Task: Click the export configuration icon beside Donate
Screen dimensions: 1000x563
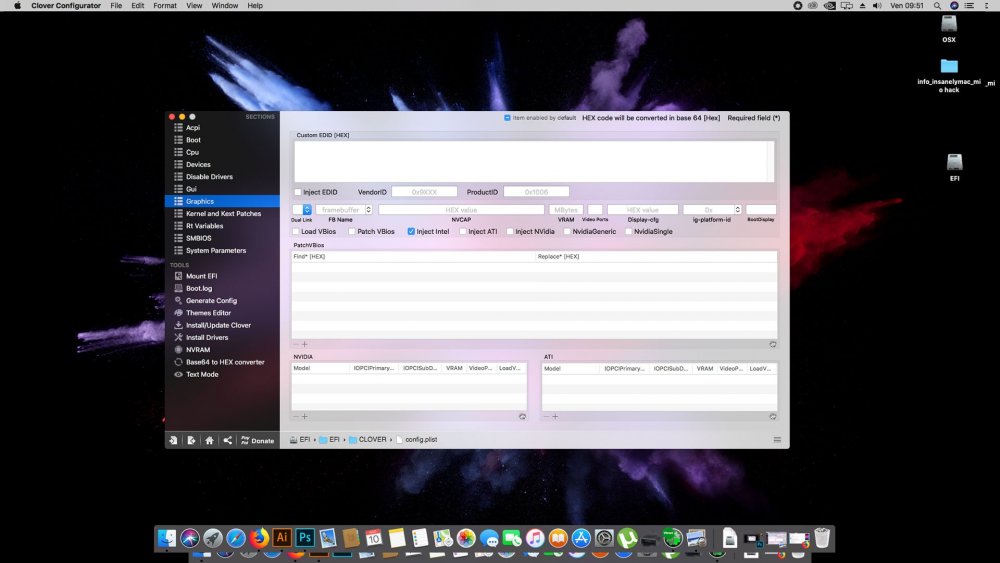Action: [x=191, y=441]
